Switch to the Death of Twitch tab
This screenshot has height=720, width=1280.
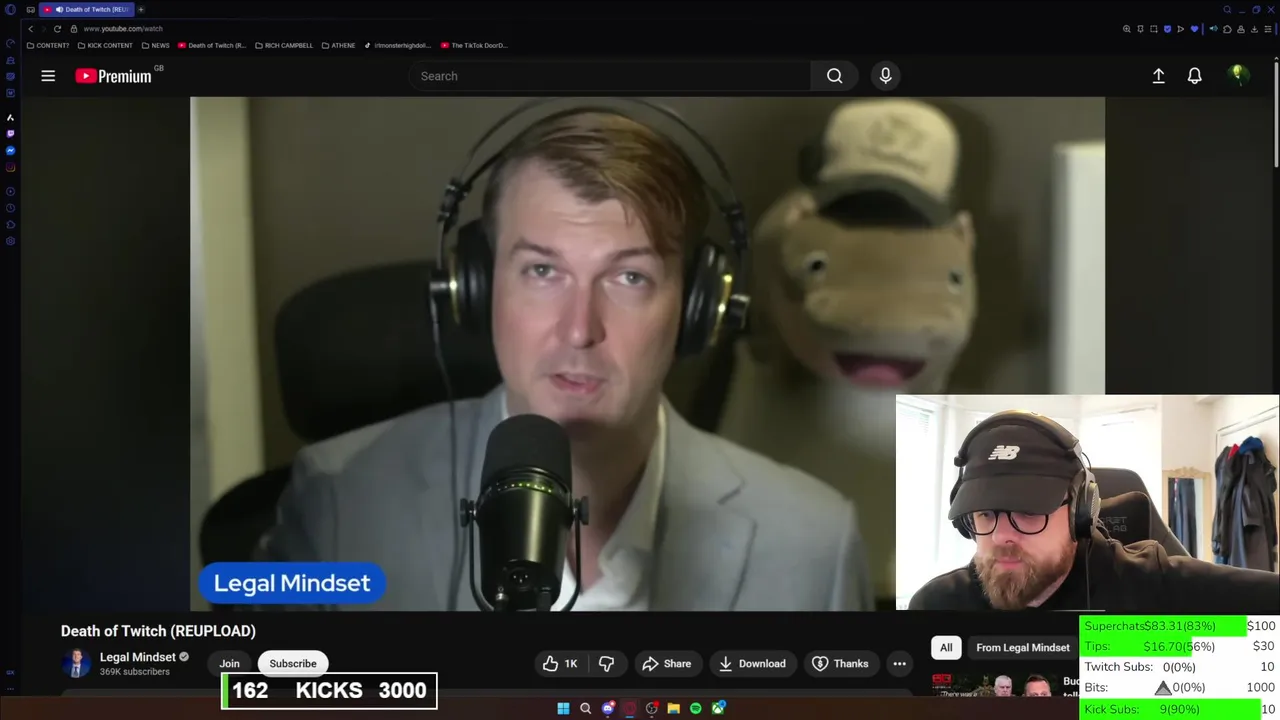pos(88,10)
